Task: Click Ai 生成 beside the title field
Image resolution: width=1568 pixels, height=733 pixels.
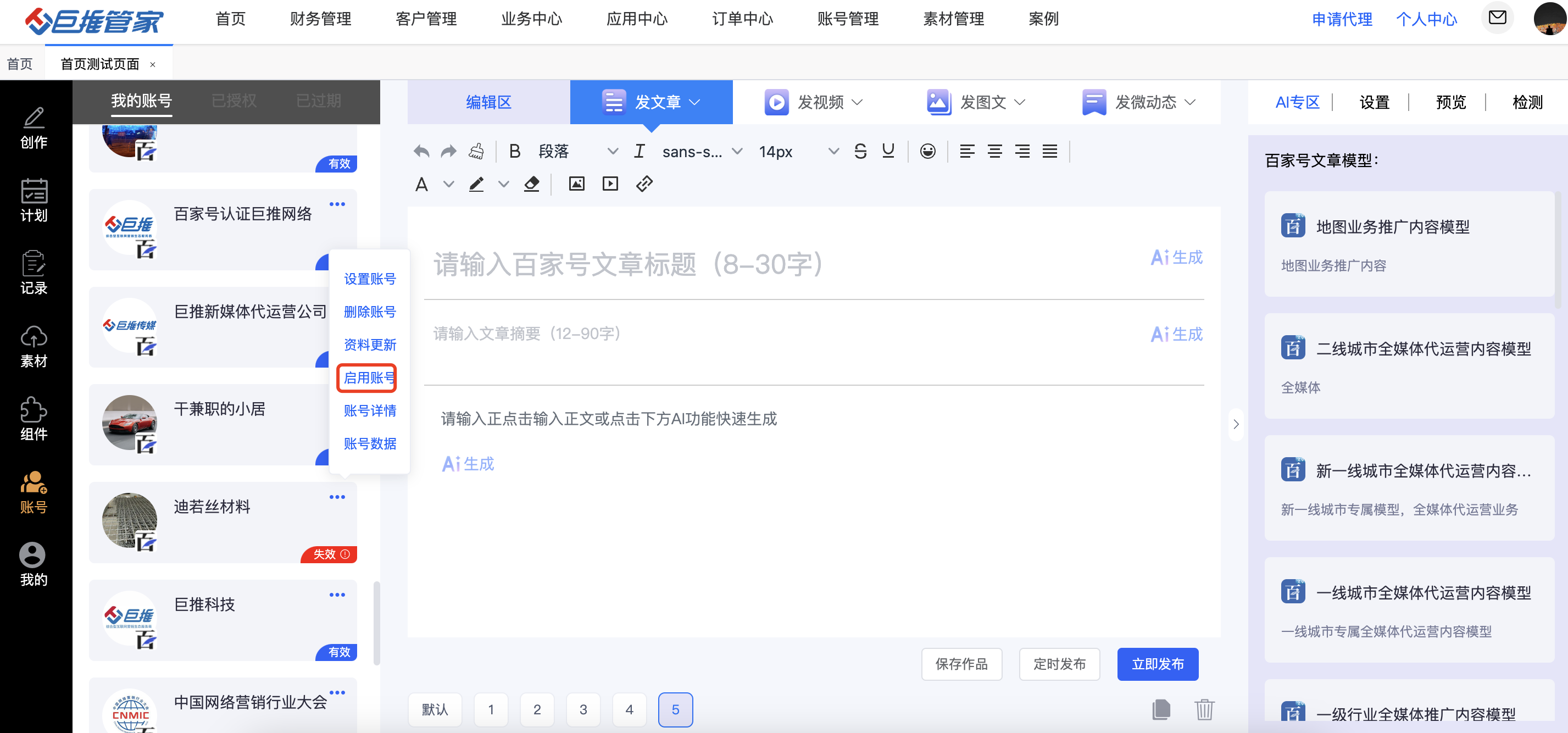Action: pyautogui.click(x=1176, y=258)
